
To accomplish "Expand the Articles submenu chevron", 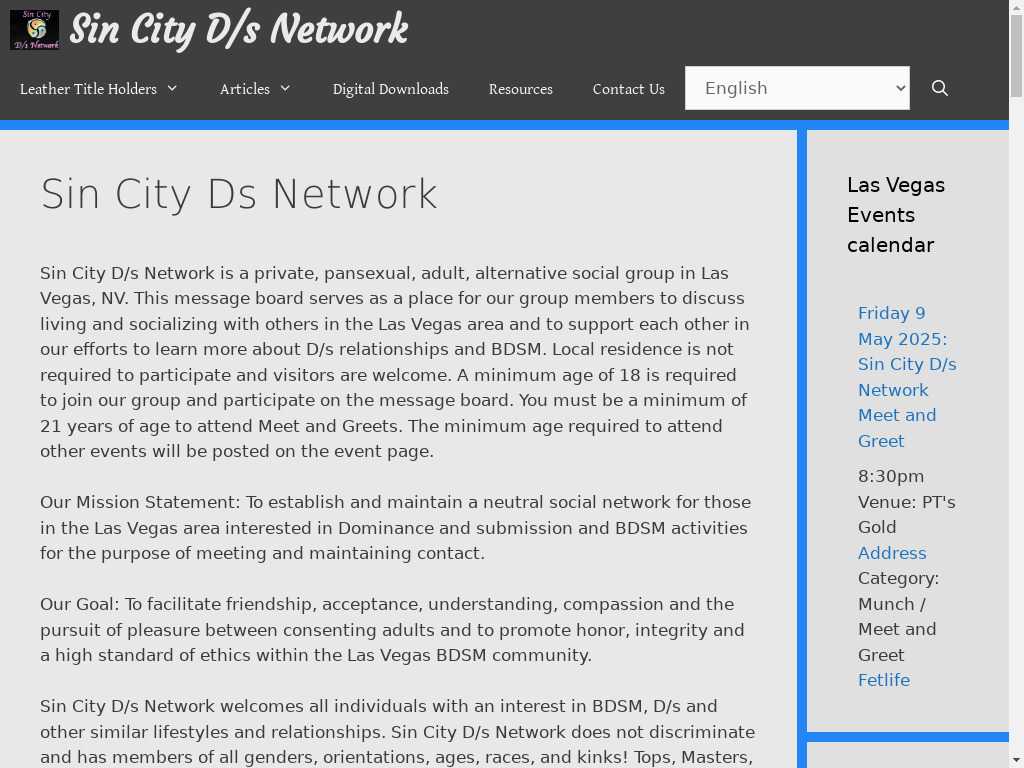I will 285,88.
